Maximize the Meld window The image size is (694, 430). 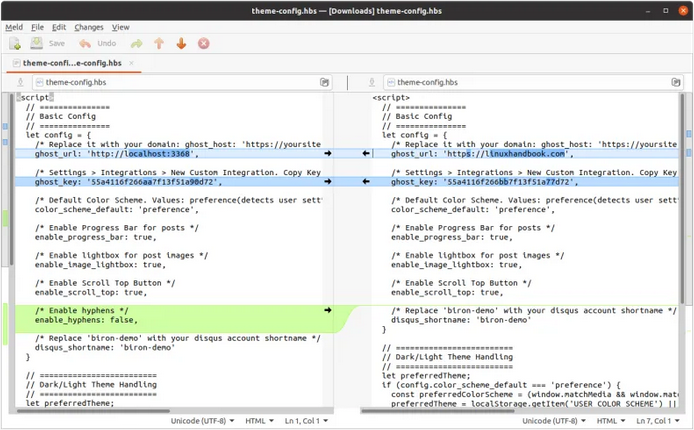pos(666,11)
